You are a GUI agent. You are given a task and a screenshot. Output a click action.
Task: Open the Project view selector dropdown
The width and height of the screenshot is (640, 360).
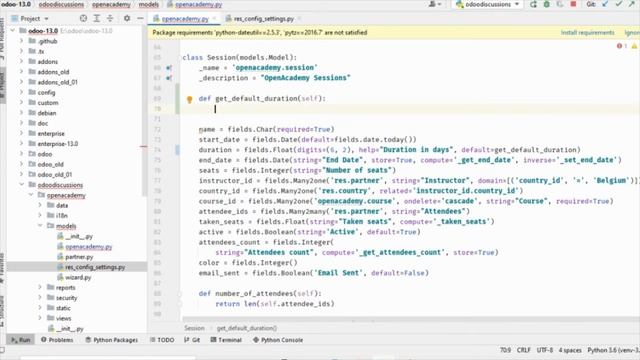point(30,18)
